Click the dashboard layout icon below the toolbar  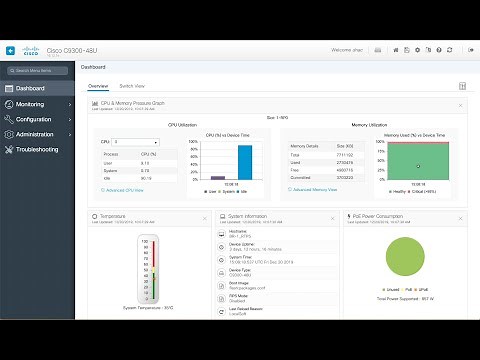(462, 86)
